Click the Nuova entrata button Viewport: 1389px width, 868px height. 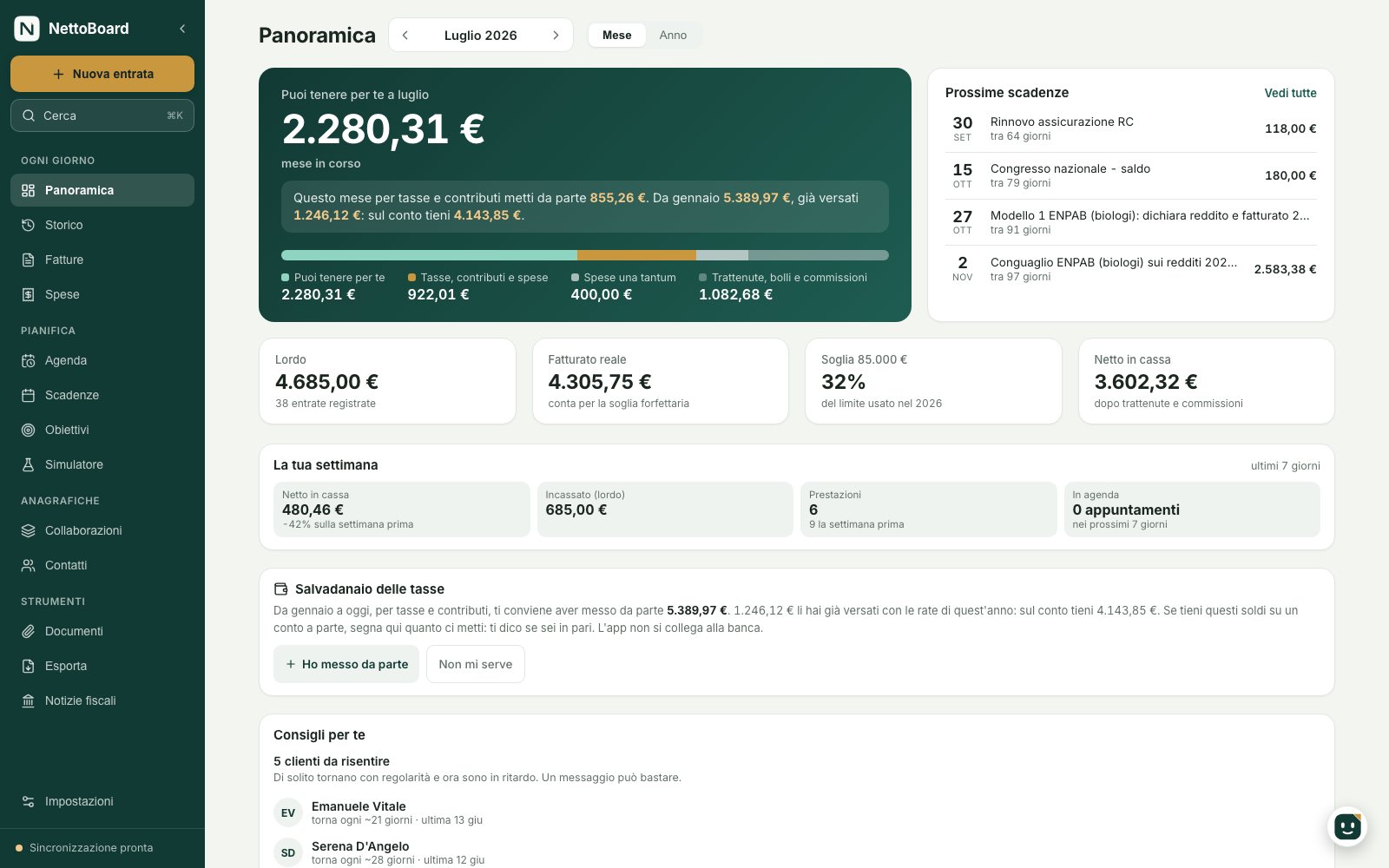point(102,74)
